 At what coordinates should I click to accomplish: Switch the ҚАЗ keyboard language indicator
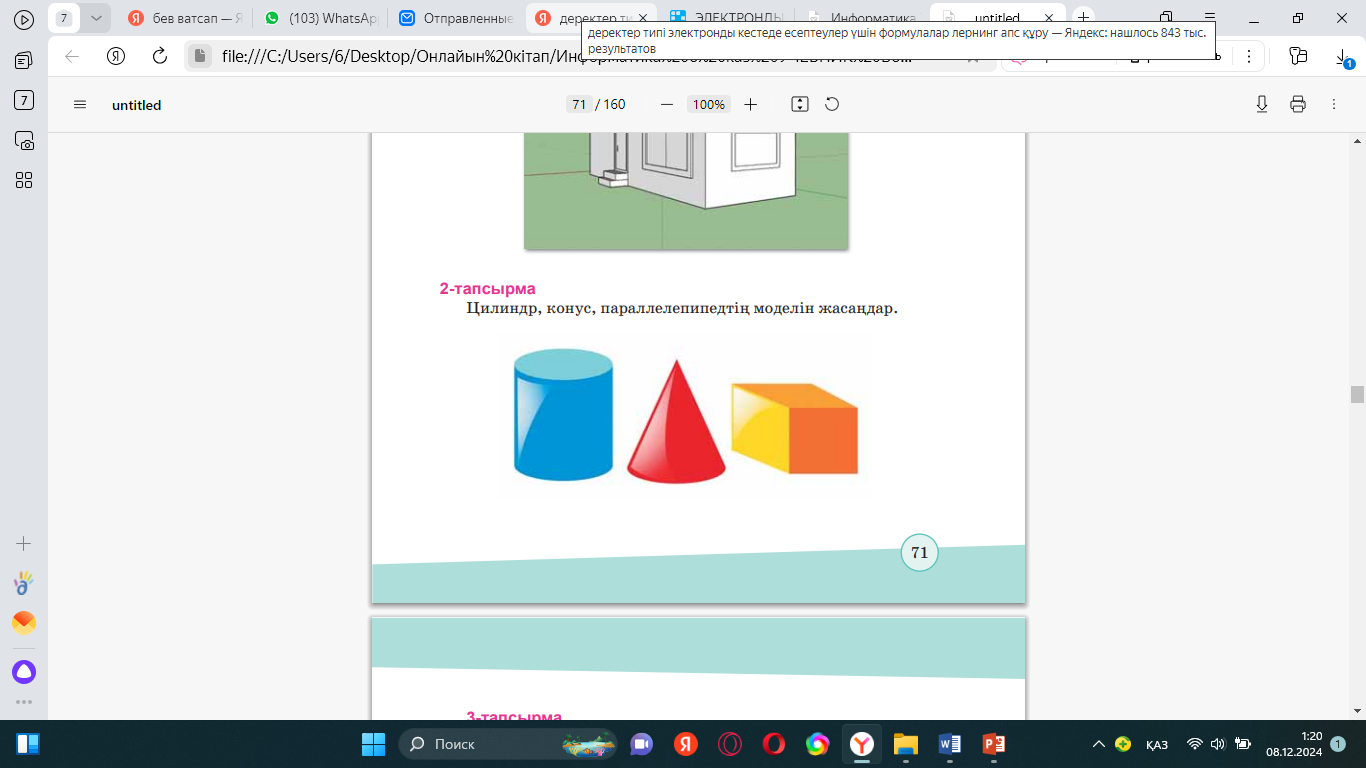(x=1157, y=744)
